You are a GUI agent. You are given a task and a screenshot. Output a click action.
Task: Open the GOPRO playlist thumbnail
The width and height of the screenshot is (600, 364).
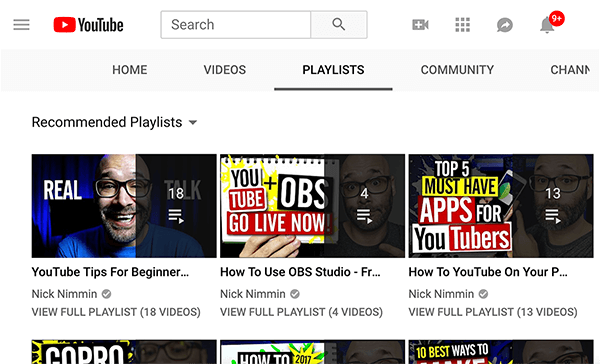click(124, 352)
